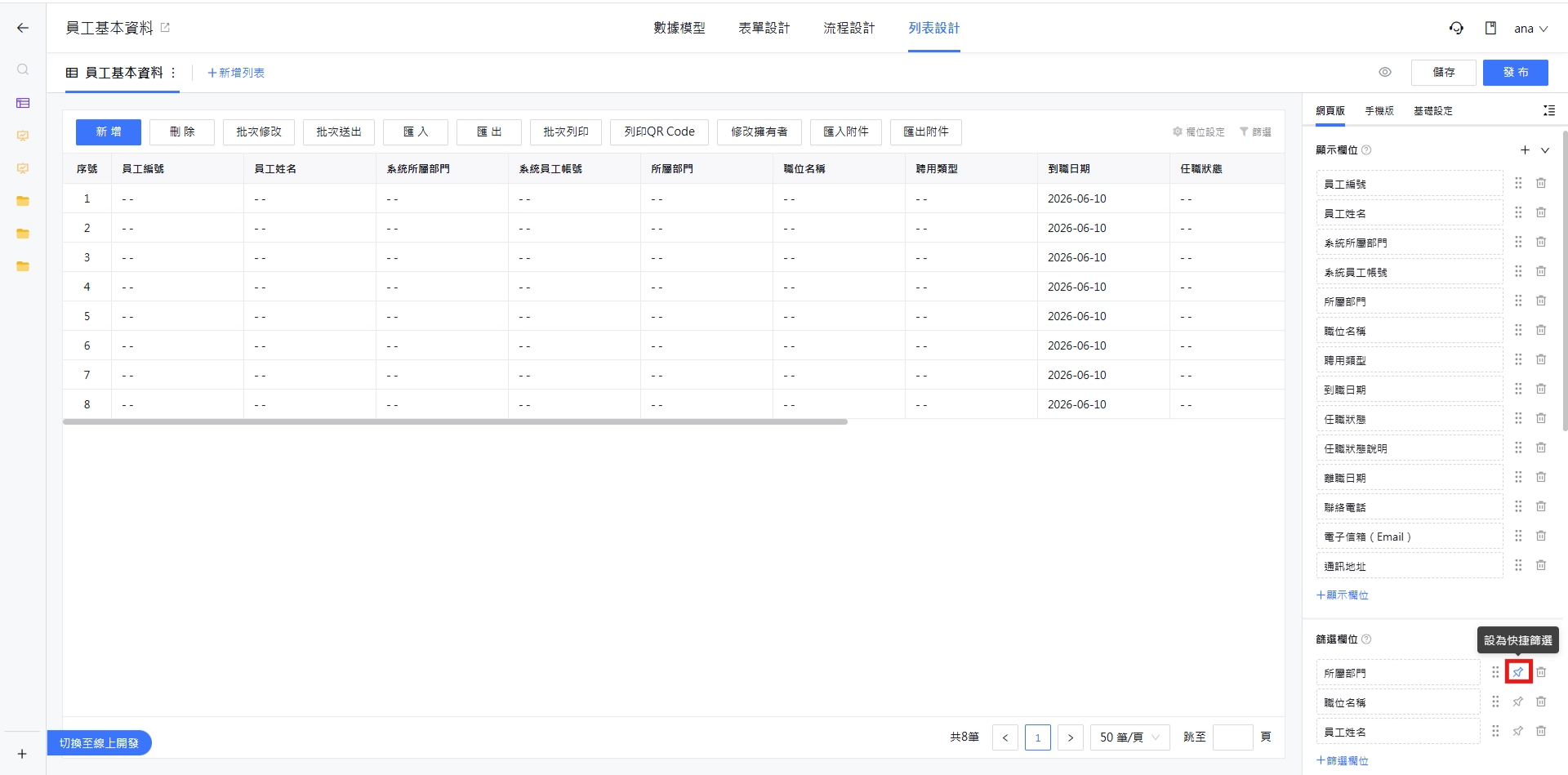The width and height of the screenshot is (1568, 775).
Task: Click the 匯出附件 button
Action: coord(926,131)
